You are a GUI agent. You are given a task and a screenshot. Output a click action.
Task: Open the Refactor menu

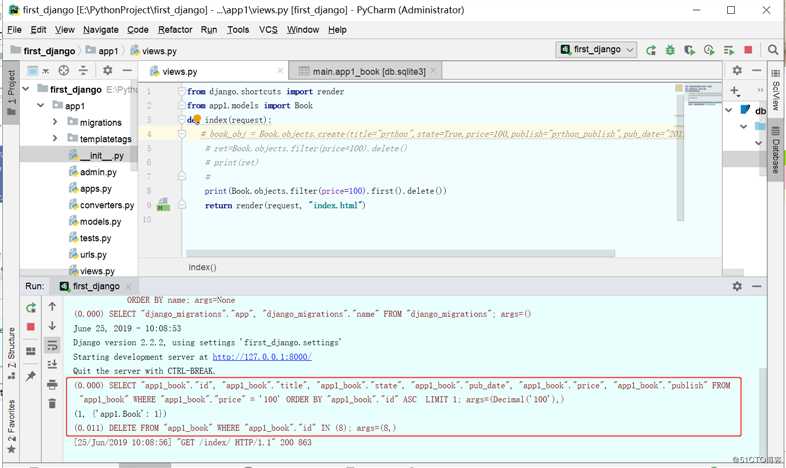point(175,30)
